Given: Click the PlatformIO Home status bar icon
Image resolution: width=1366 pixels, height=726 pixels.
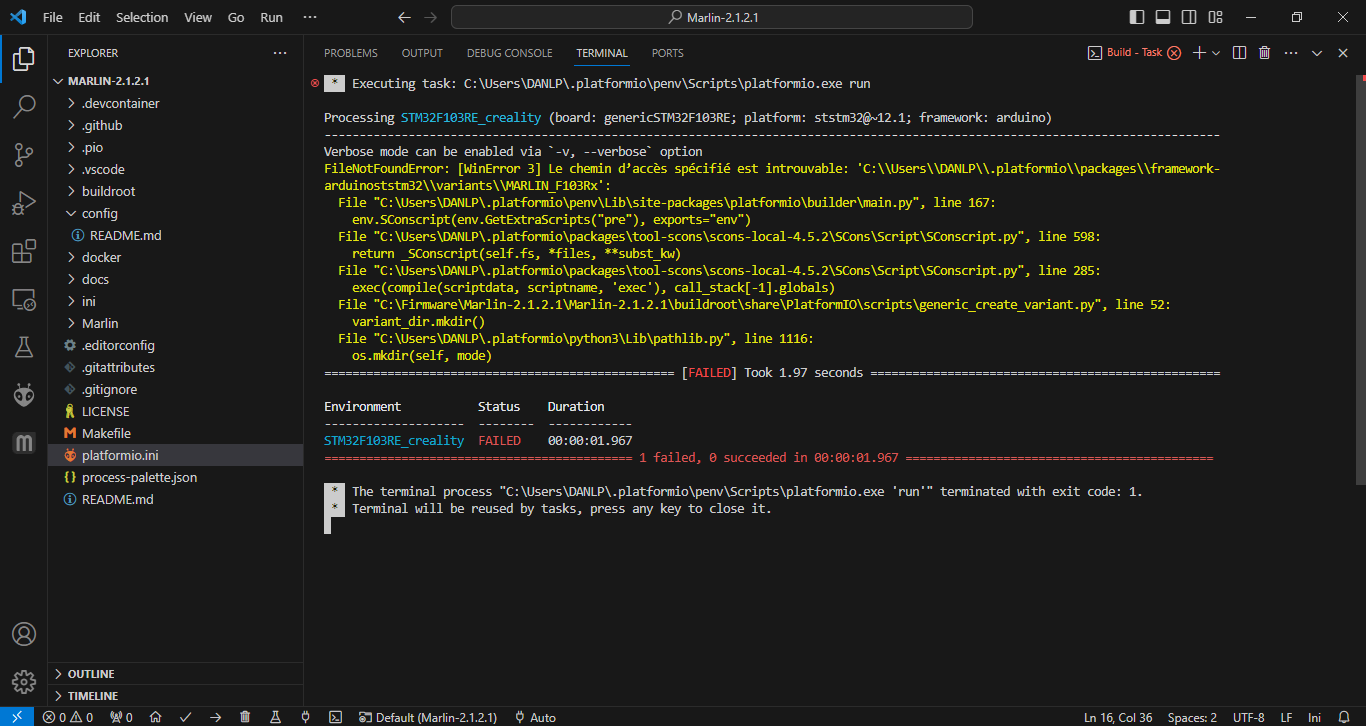Looking at the screenshot, I should (155, 717).
